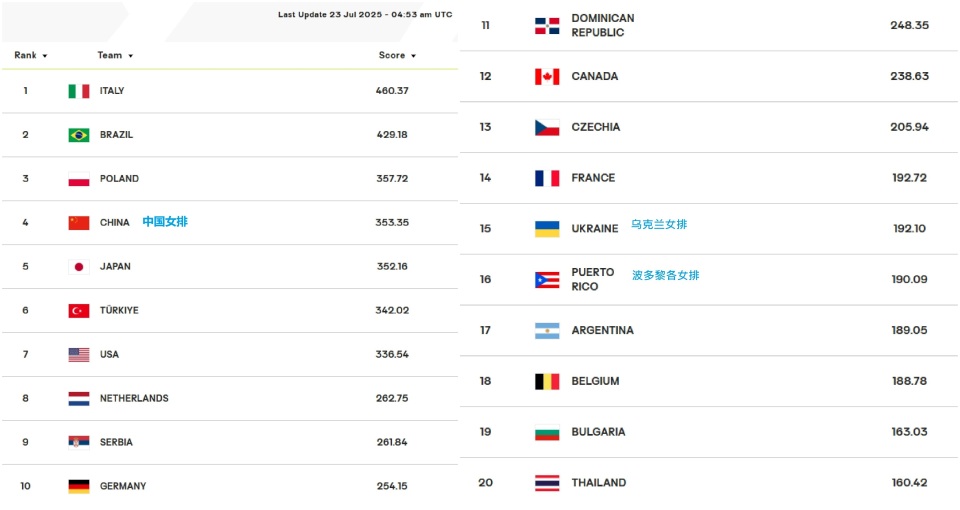Click the 乌克兰女排 blue label
The image size is (960, 510).
coord(659,225)
